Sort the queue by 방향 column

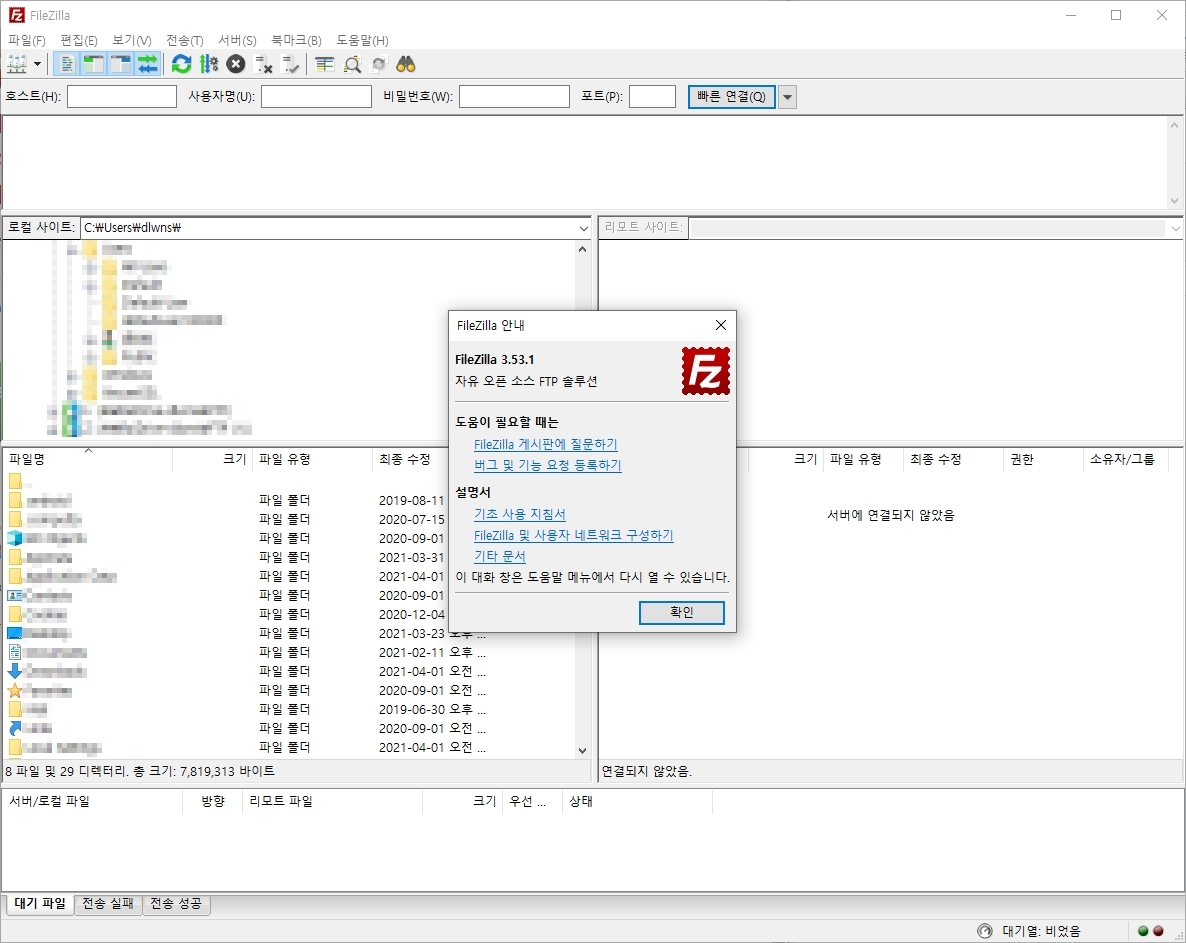click(213, 801)
